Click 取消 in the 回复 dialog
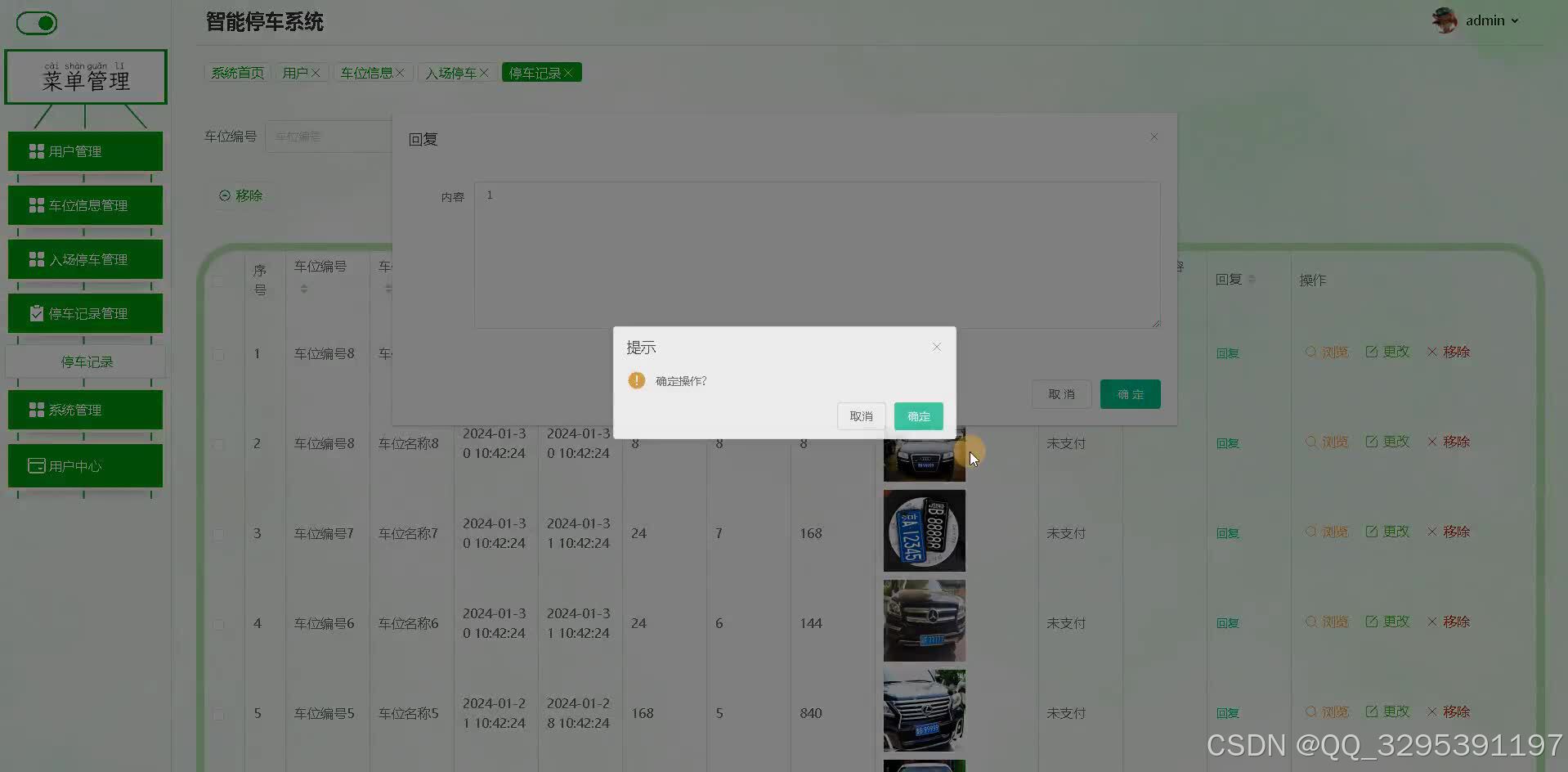The image size is (1568, 772). [x=1061, y=394]
